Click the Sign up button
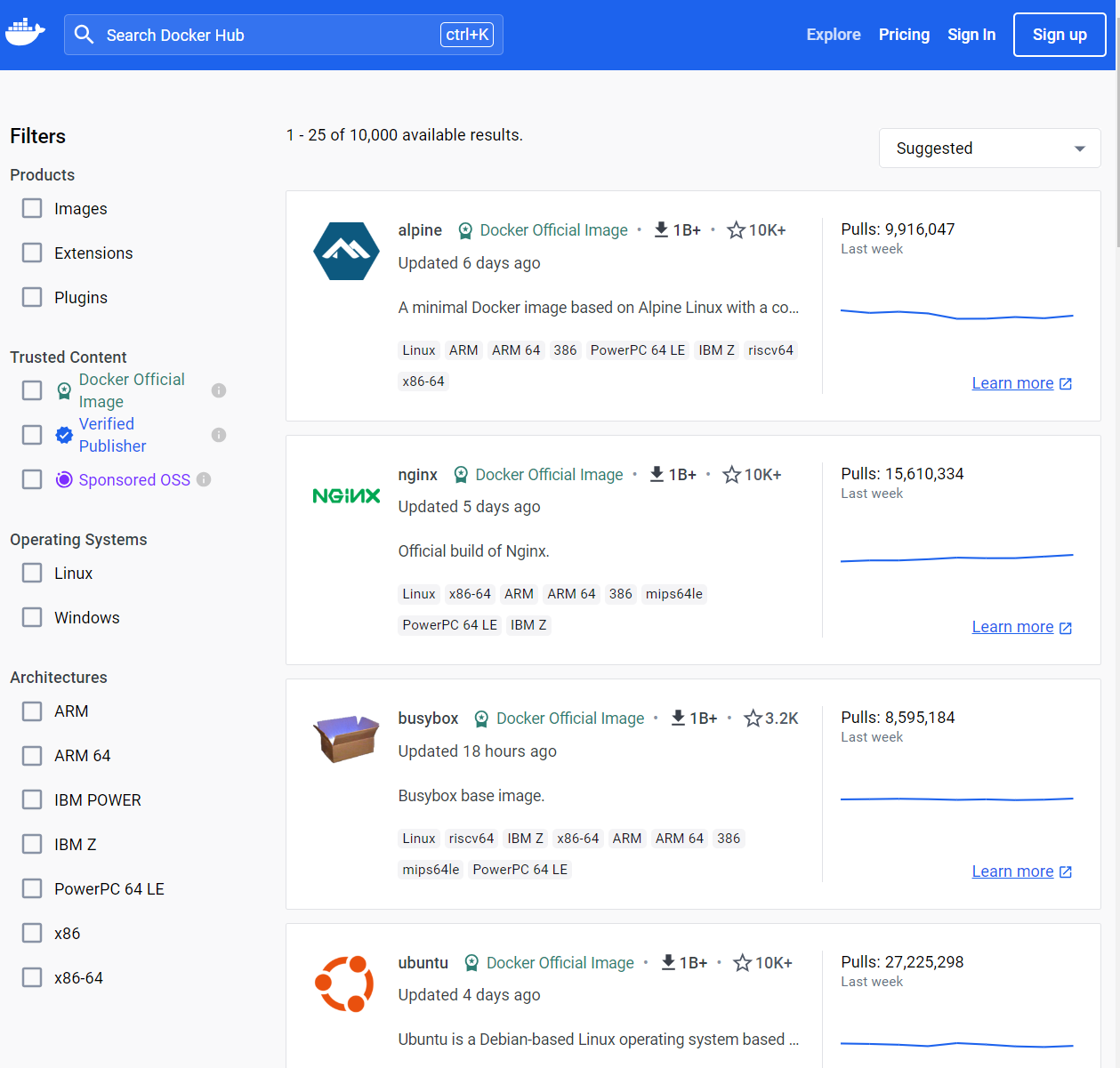This screenshot has width=1120, height=1068. coord(1060,35)
